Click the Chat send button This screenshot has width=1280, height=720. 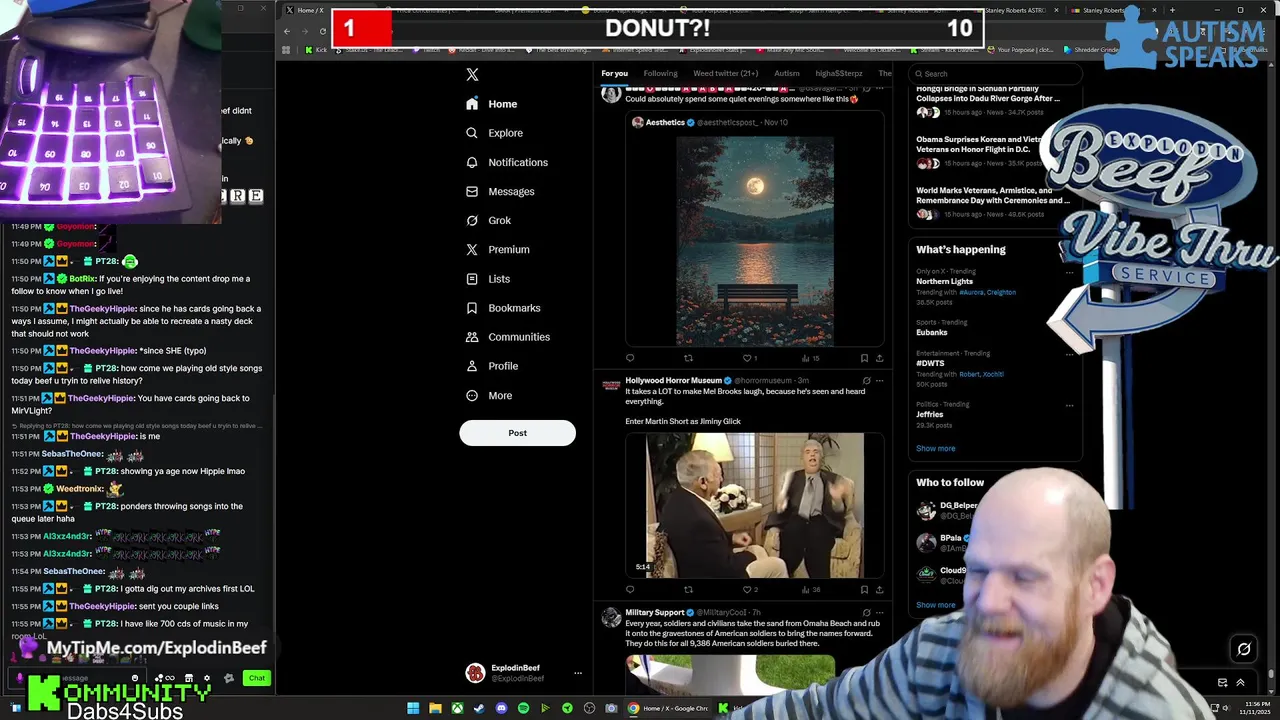(257, 678)
